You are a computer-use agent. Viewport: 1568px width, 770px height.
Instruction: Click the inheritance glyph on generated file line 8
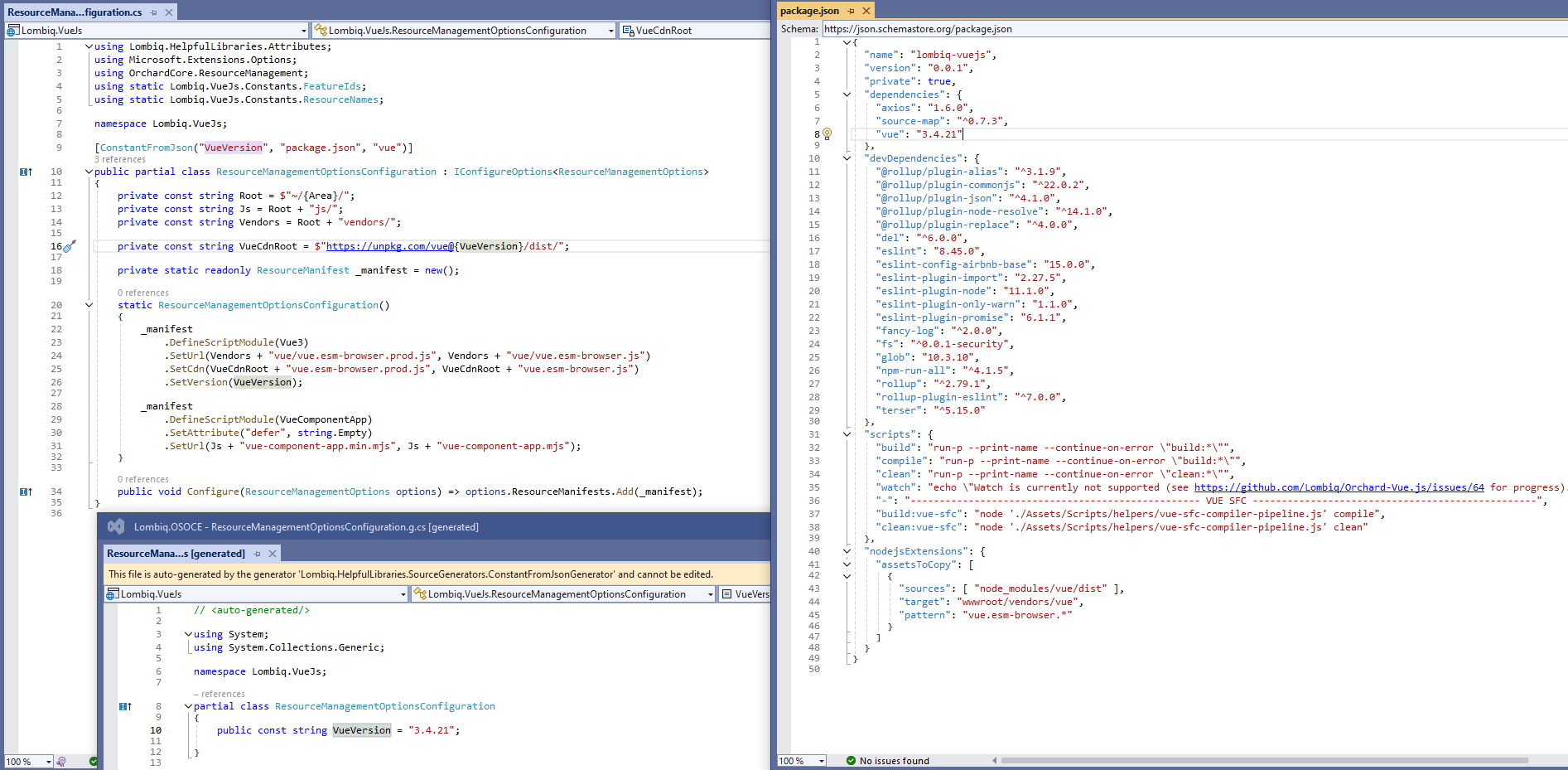(125, 706)
